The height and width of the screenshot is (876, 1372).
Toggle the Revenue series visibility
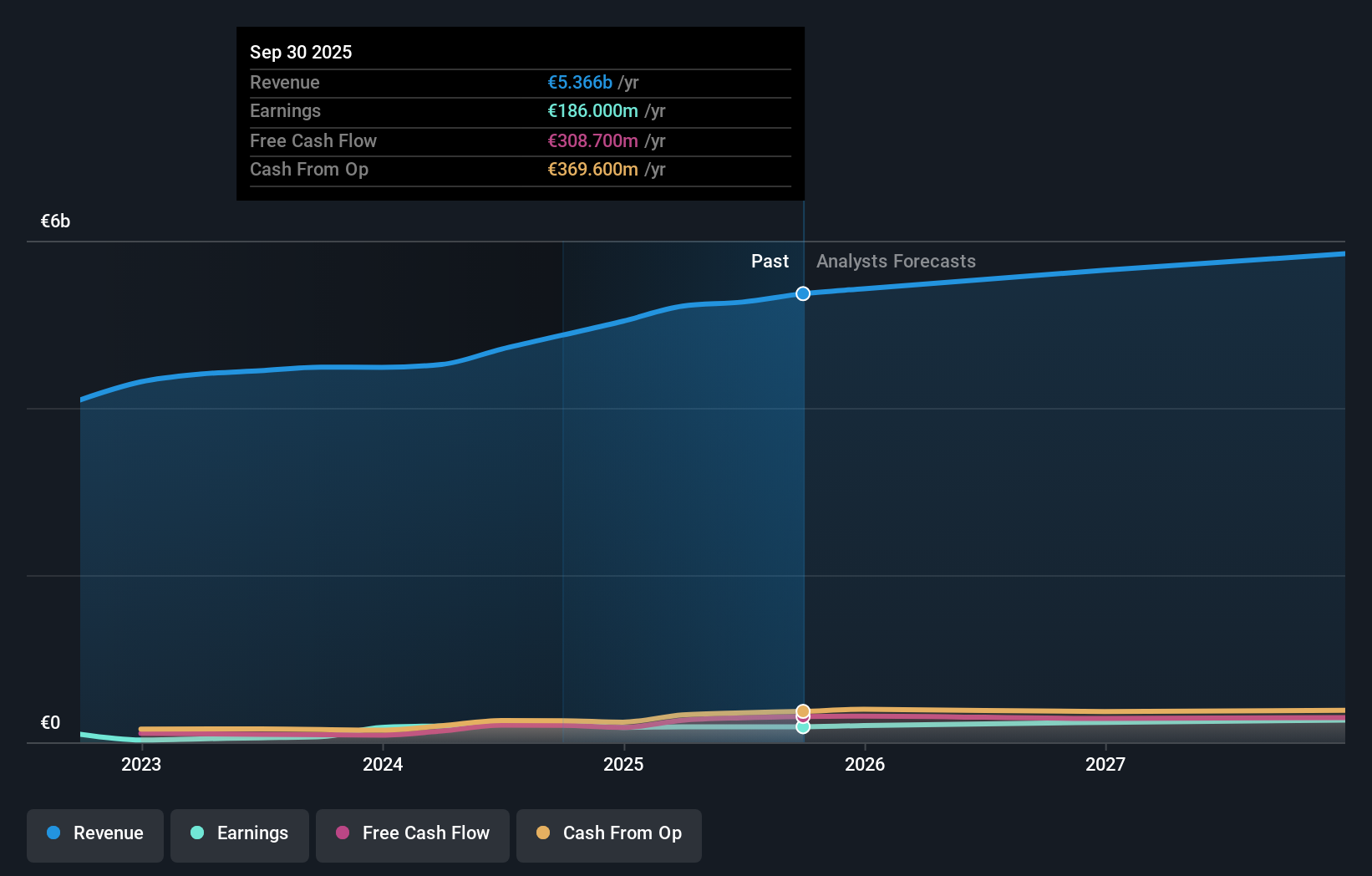point(94,834)
